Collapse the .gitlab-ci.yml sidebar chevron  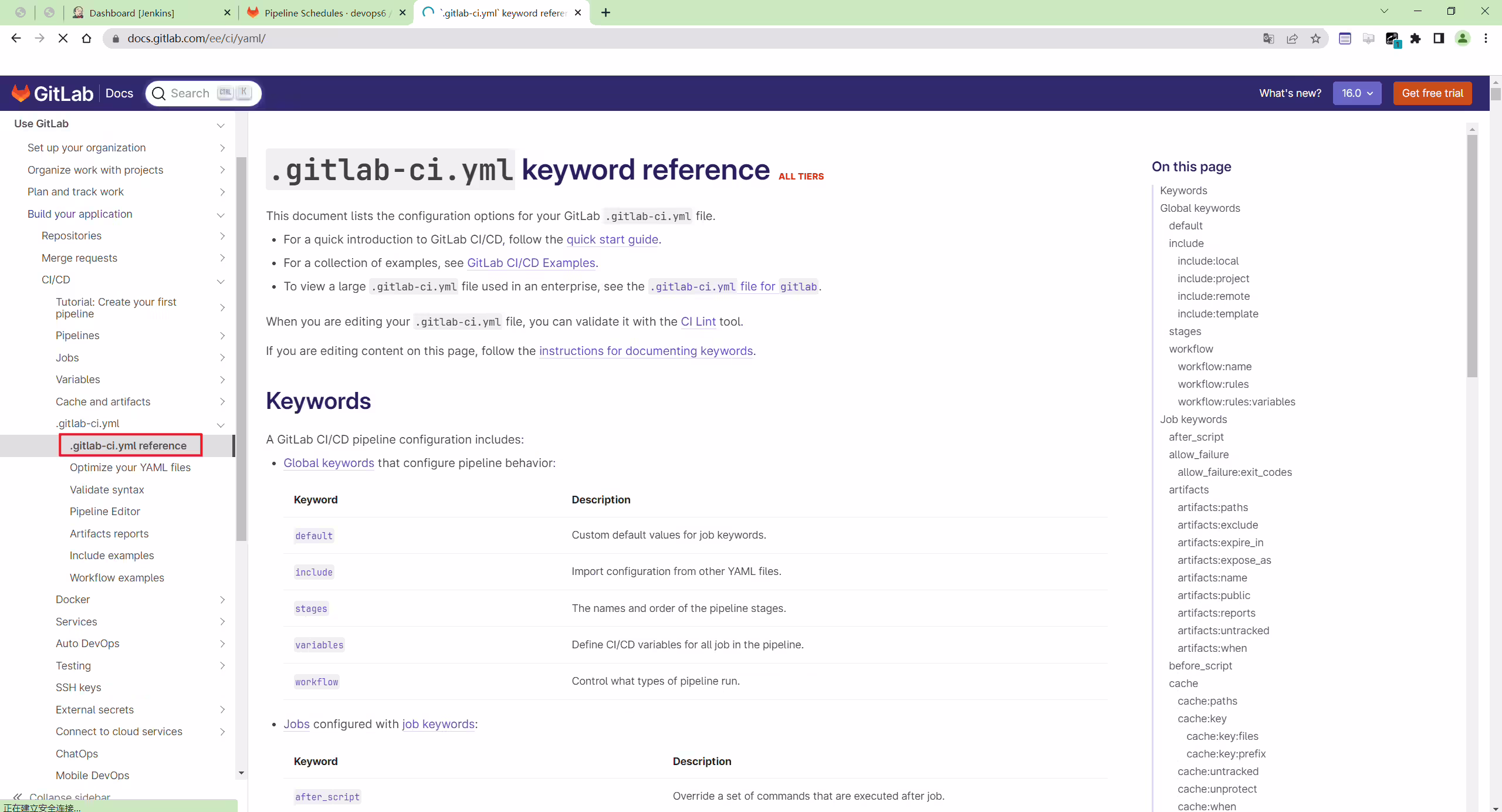pos(221,425)
